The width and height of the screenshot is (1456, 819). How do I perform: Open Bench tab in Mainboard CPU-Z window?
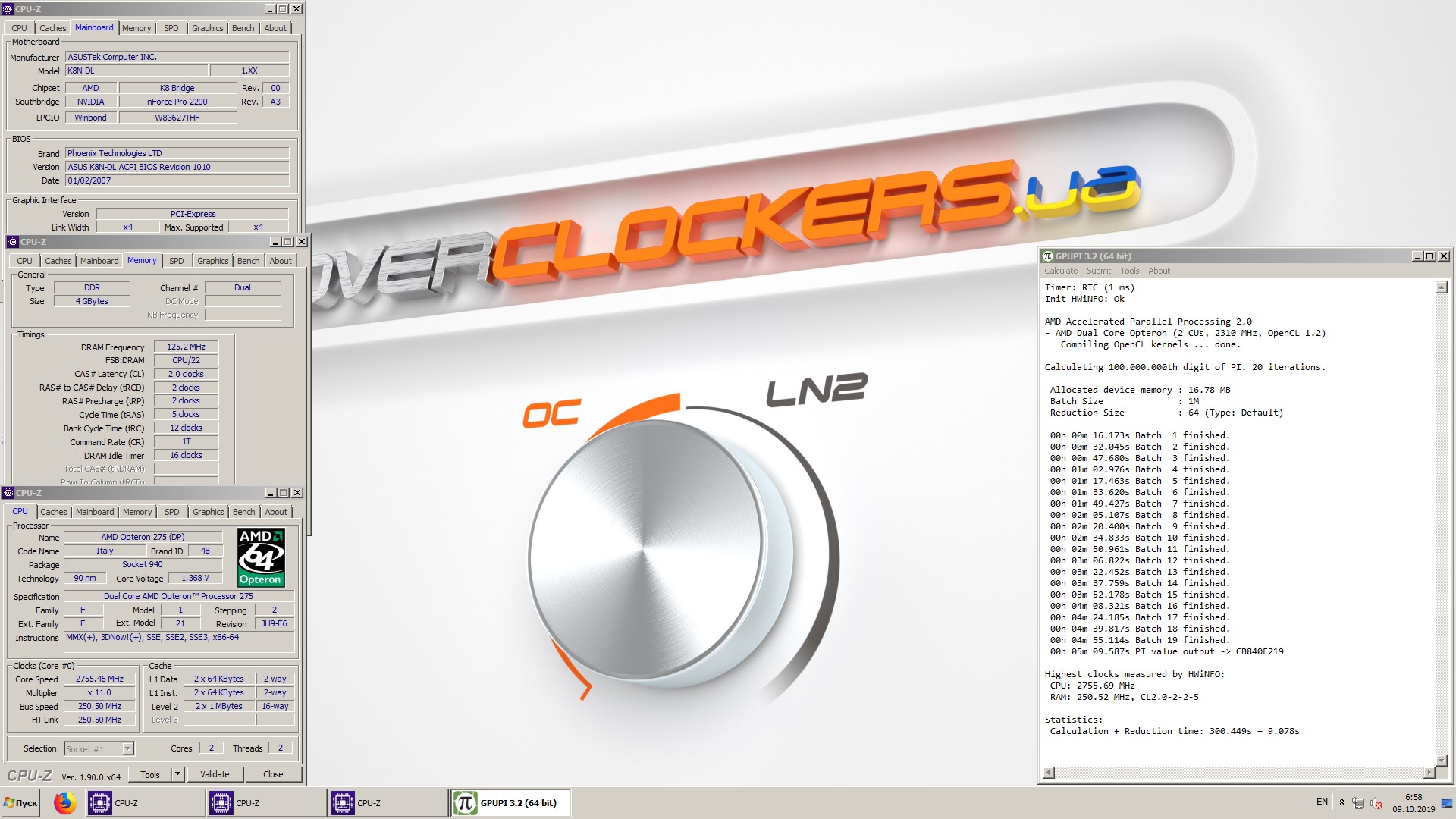[243, 28]
